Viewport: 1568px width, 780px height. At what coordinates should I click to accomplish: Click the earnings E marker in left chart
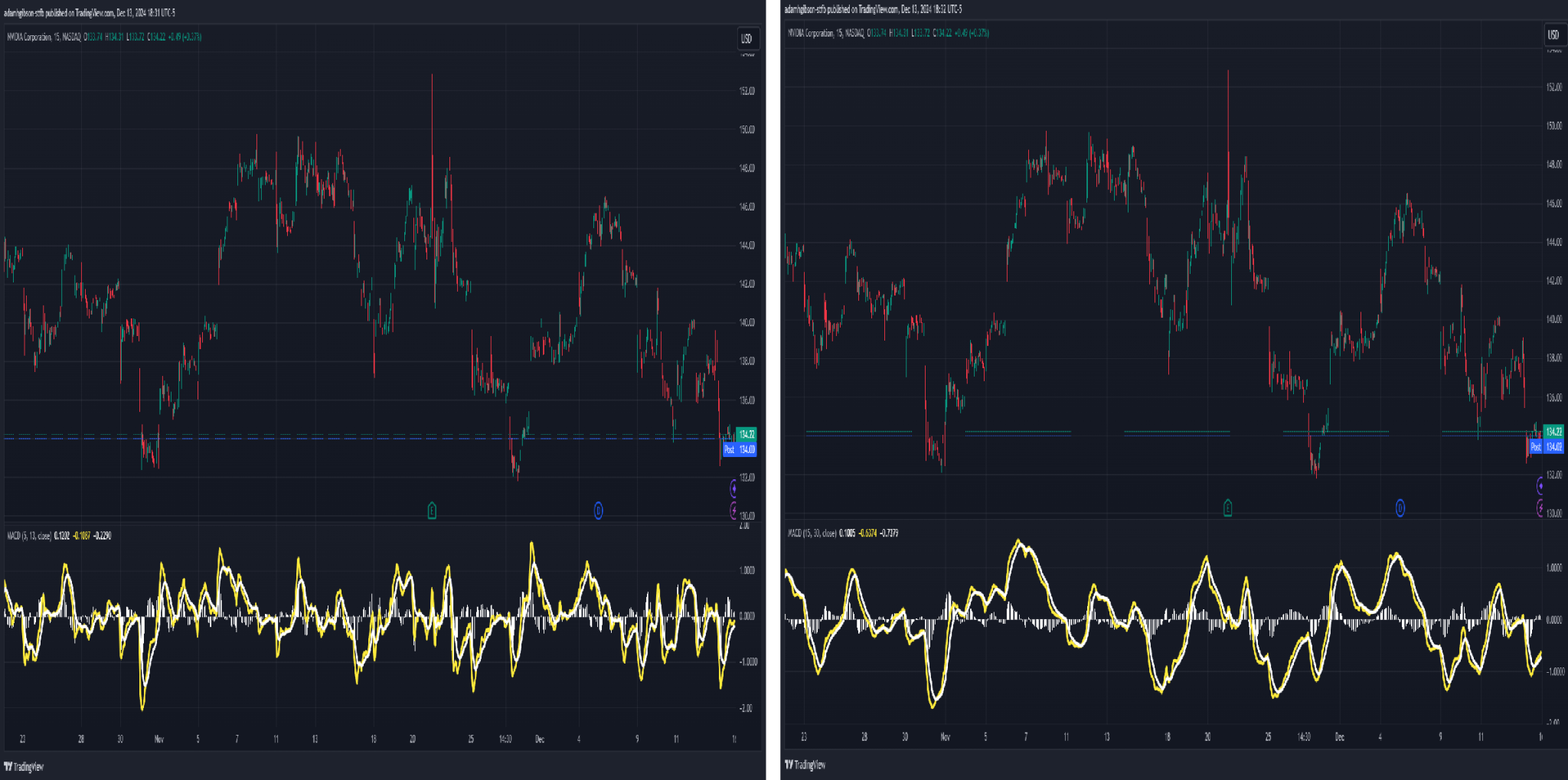pyautogui.click(x=432, y=511)
